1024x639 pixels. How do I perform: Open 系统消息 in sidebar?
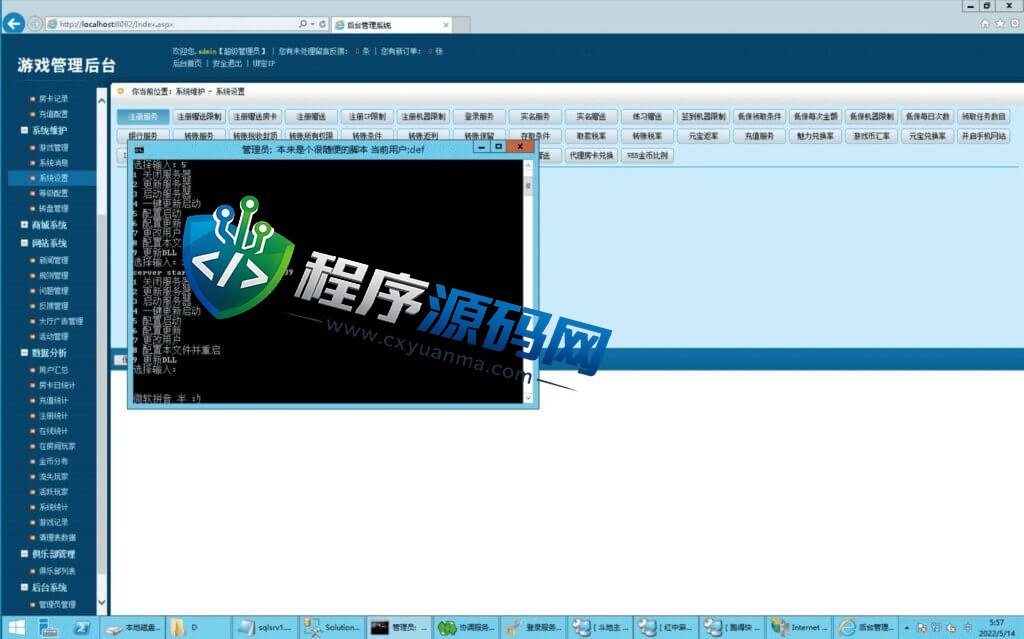(54, 163)
